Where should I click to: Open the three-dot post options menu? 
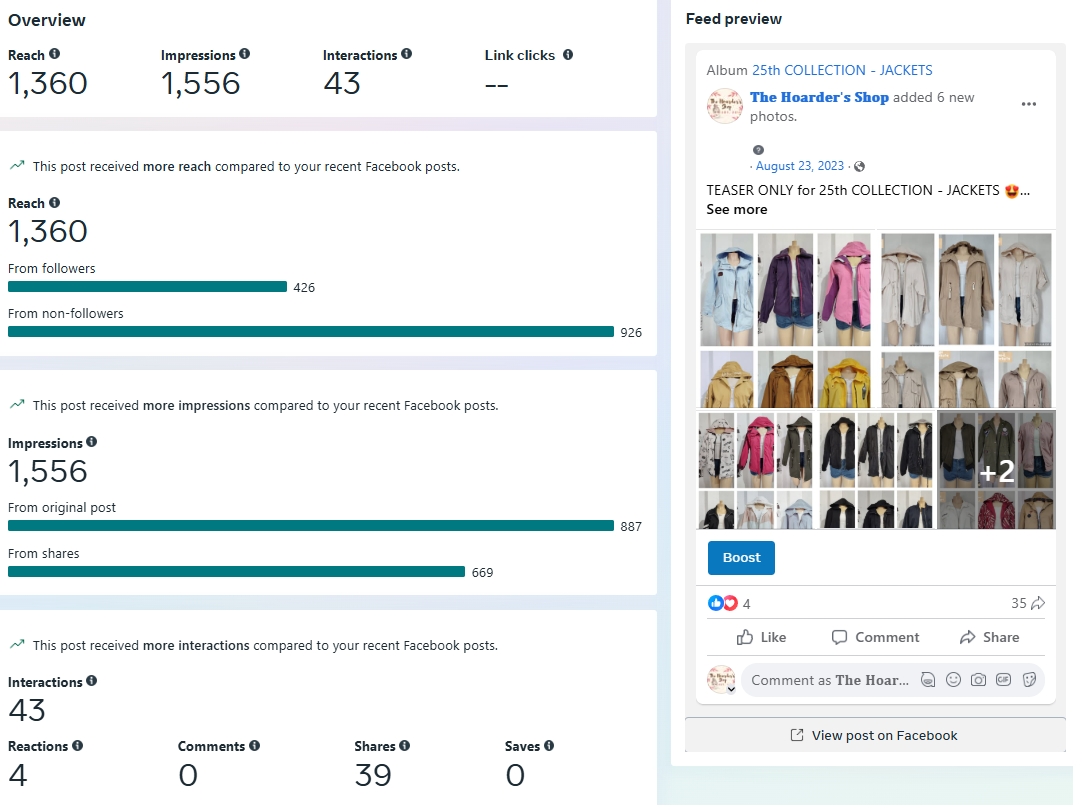1028,104
